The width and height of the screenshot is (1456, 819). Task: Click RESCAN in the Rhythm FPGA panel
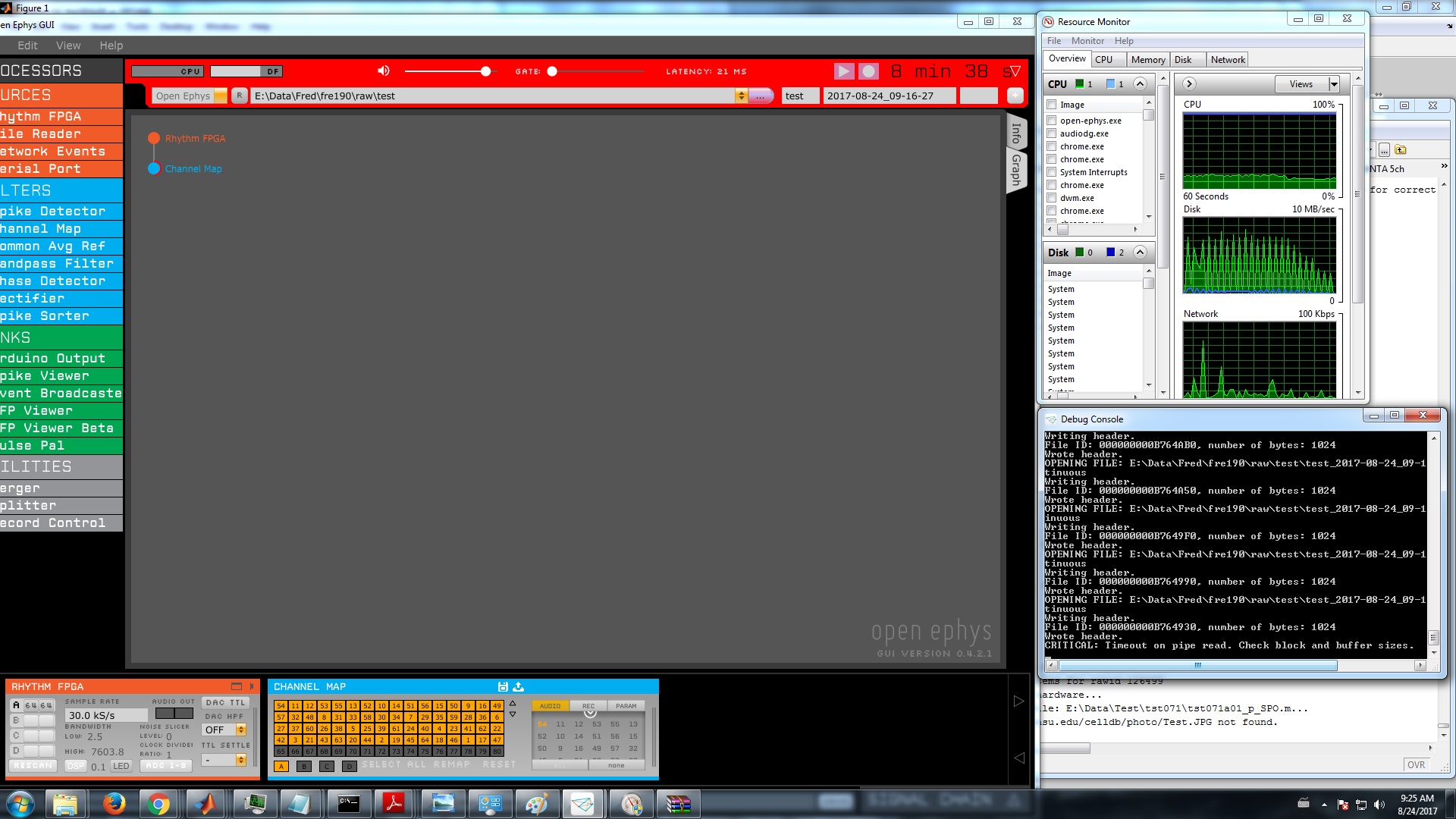[32, 765]
